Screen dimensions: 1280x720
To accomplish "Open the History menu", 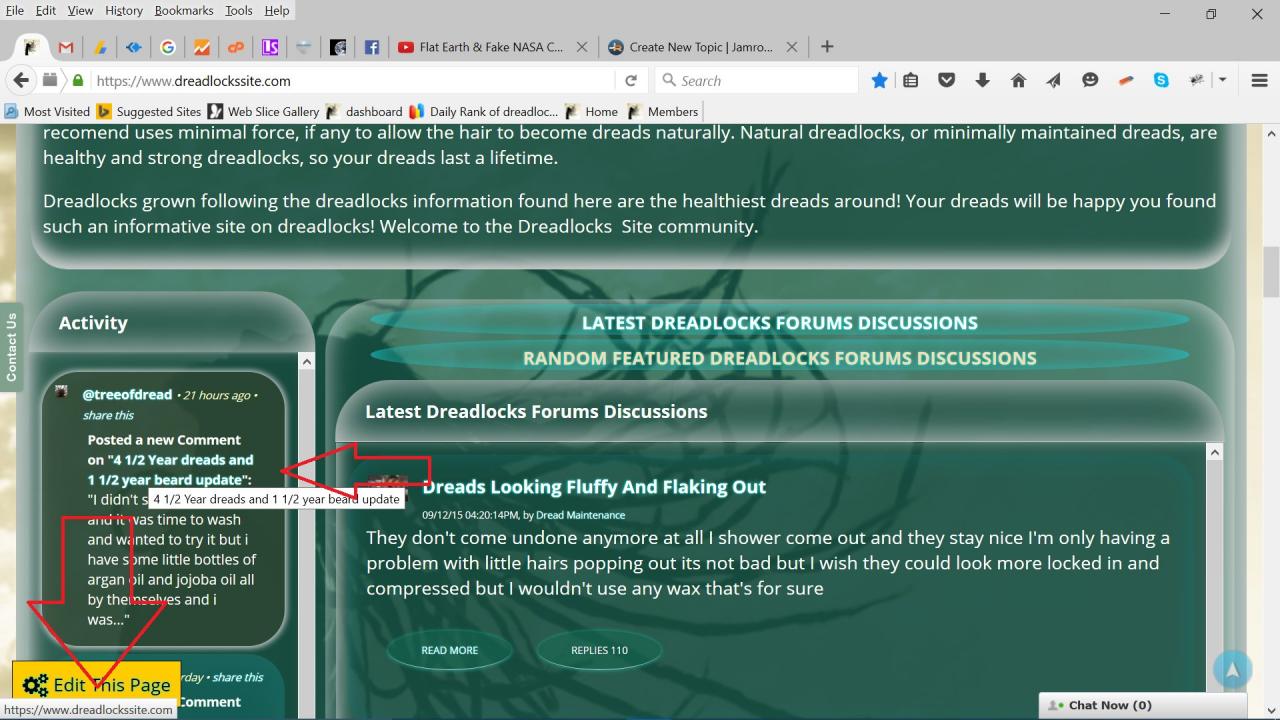I will click(124, 11).
